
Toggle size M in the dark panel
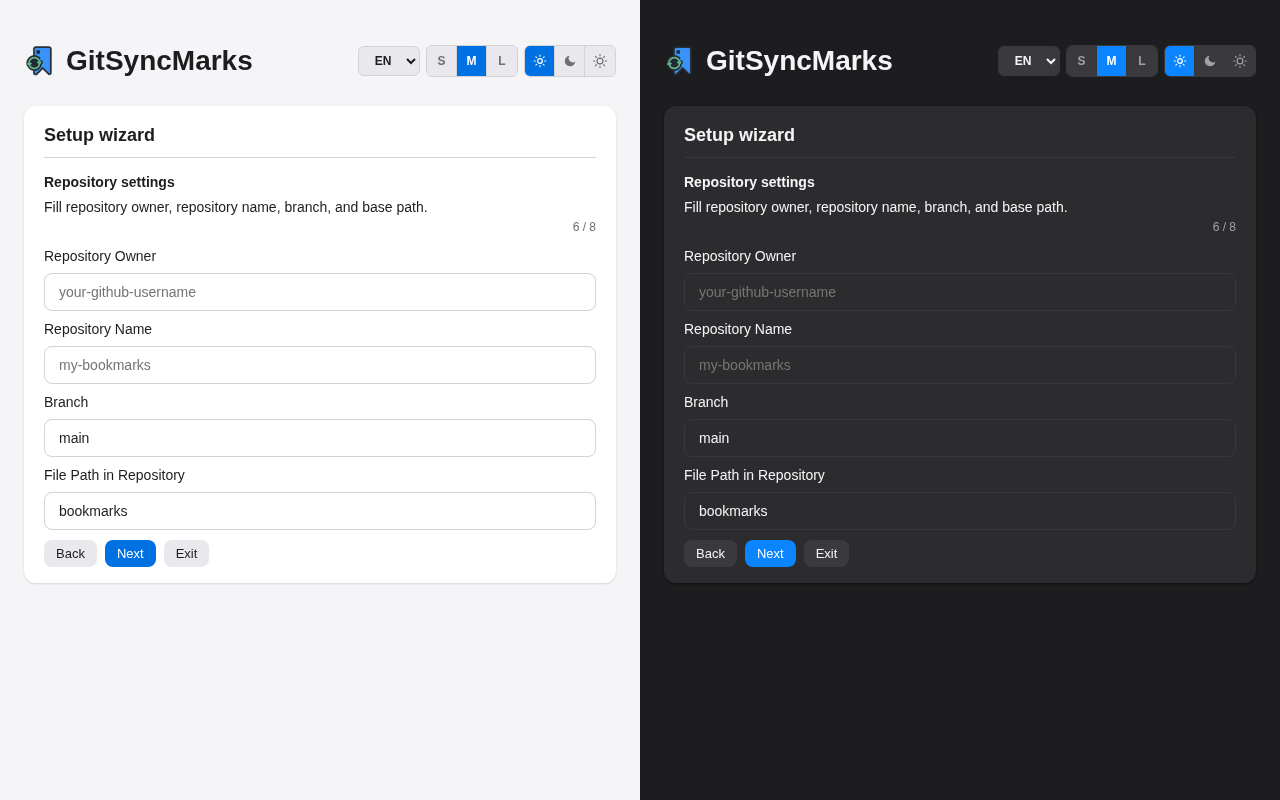tap(1111, 61)
